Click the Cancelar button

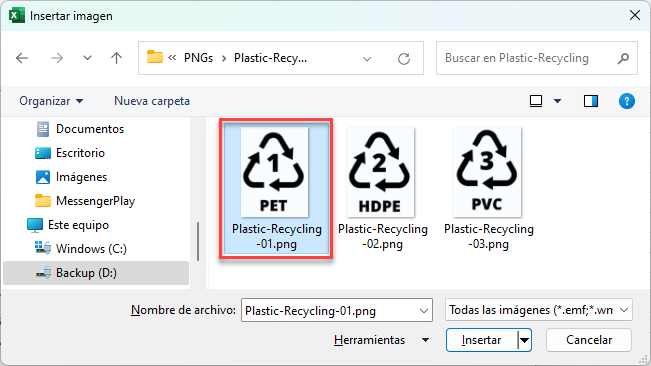(x=589, y=340)
